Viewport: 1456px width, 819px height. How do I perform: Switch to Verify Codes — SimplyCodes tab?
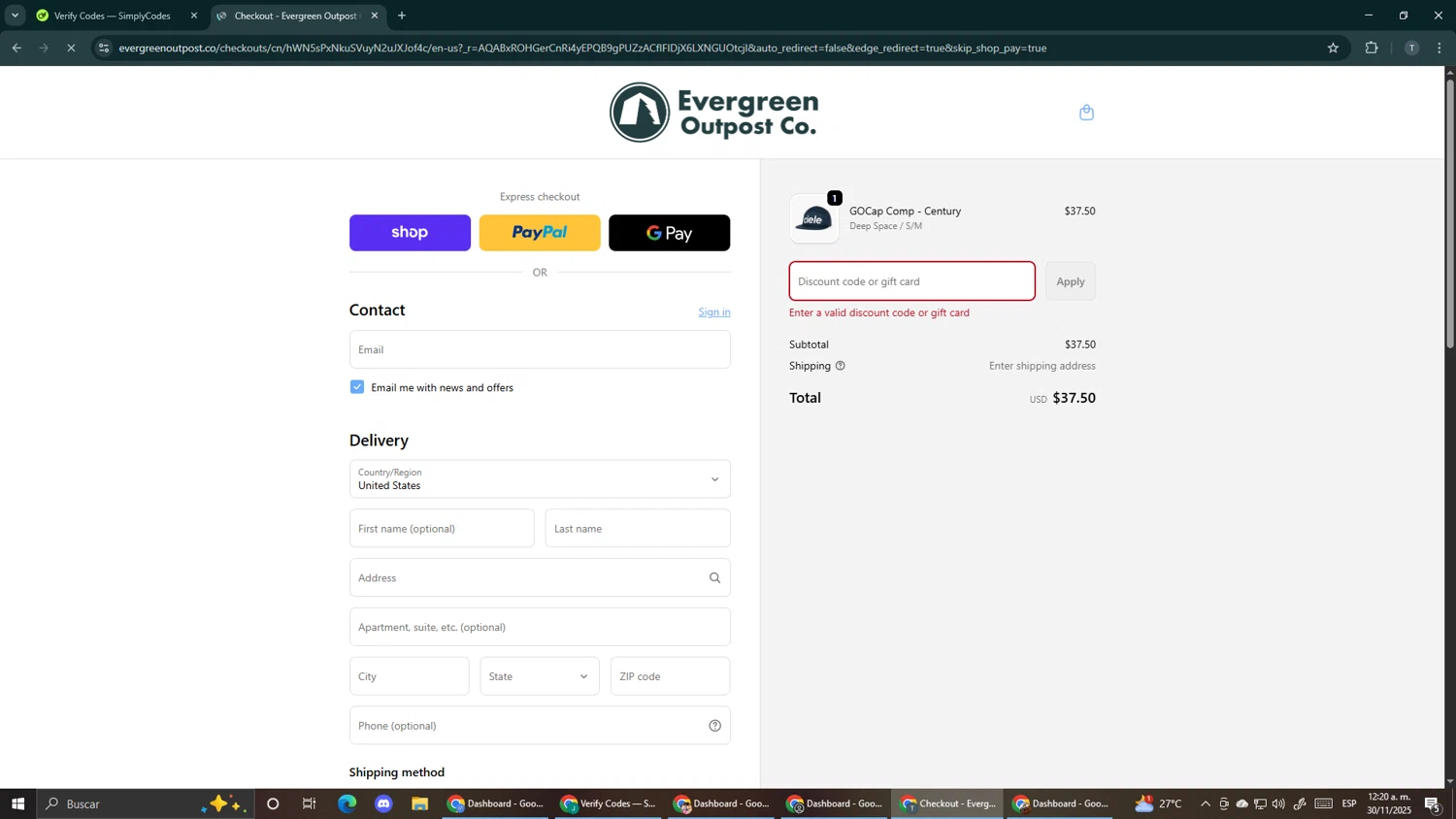tap(115, 16)
